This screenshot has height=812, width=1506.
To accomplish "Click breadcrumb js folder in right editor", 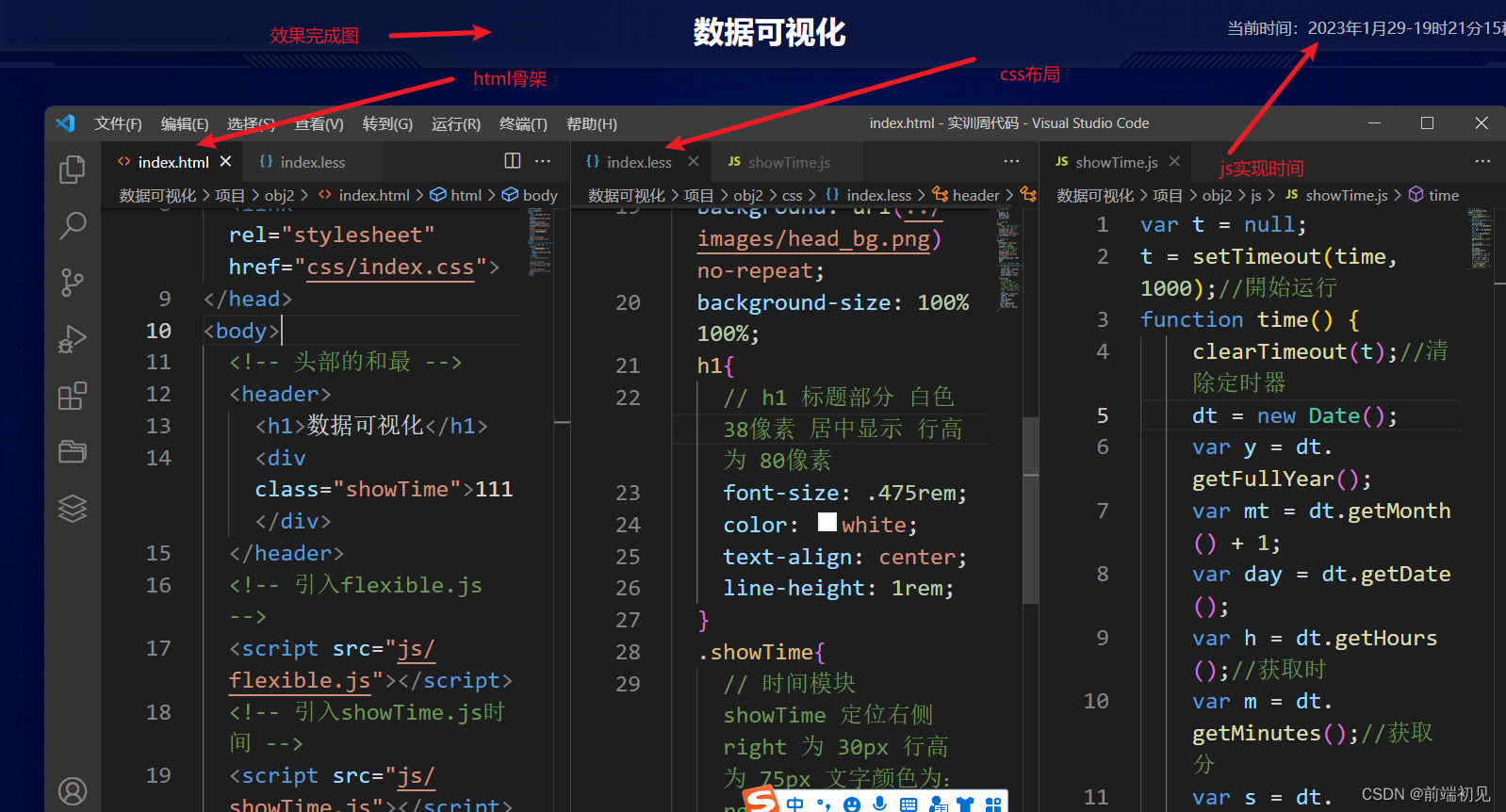I will (x=1255, y=195).
